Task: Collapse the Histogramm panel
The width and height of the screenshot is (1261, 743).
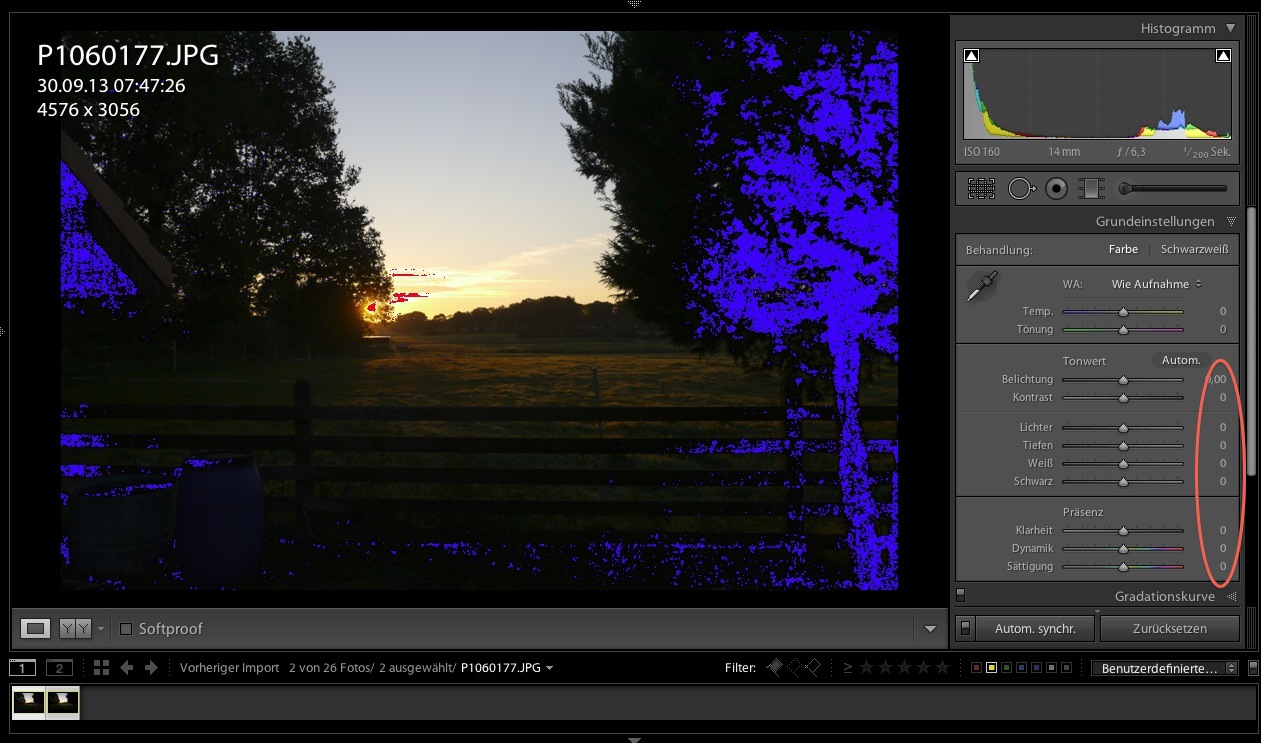Action: coord(1230,29)
